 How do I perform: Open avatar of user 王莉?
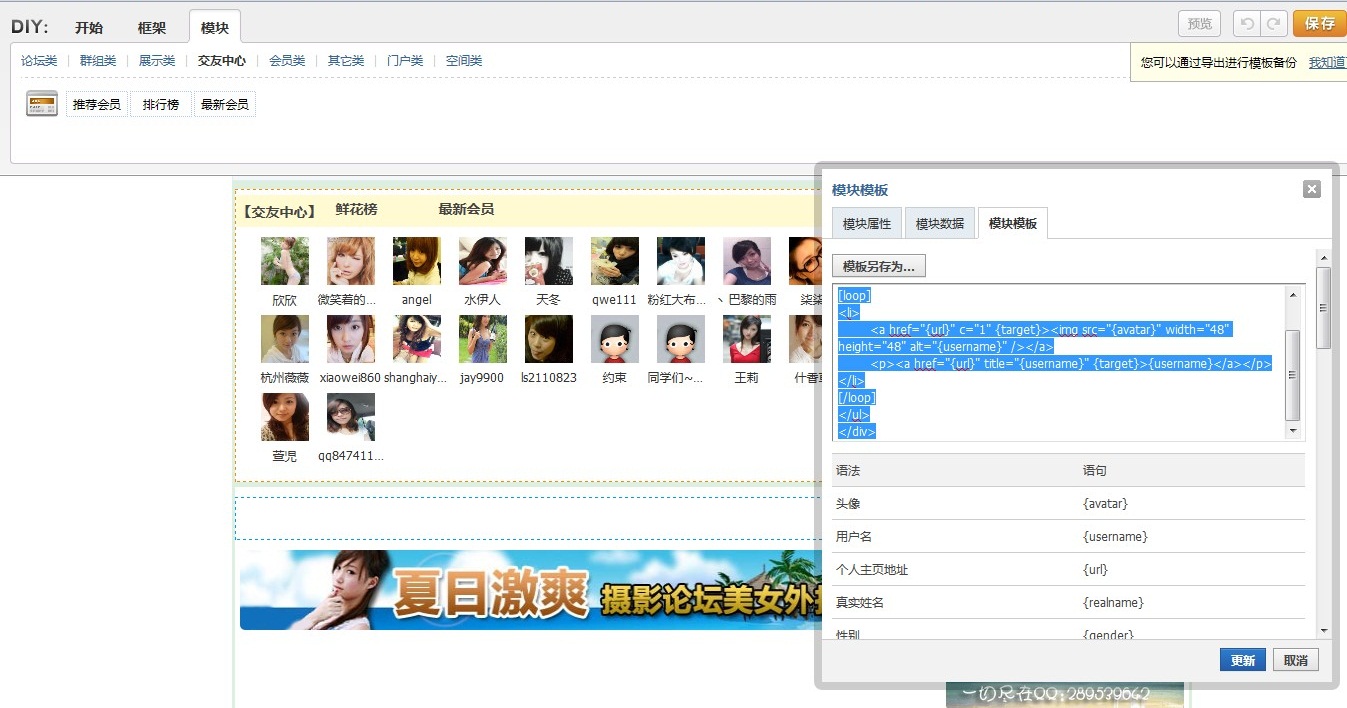747,339
